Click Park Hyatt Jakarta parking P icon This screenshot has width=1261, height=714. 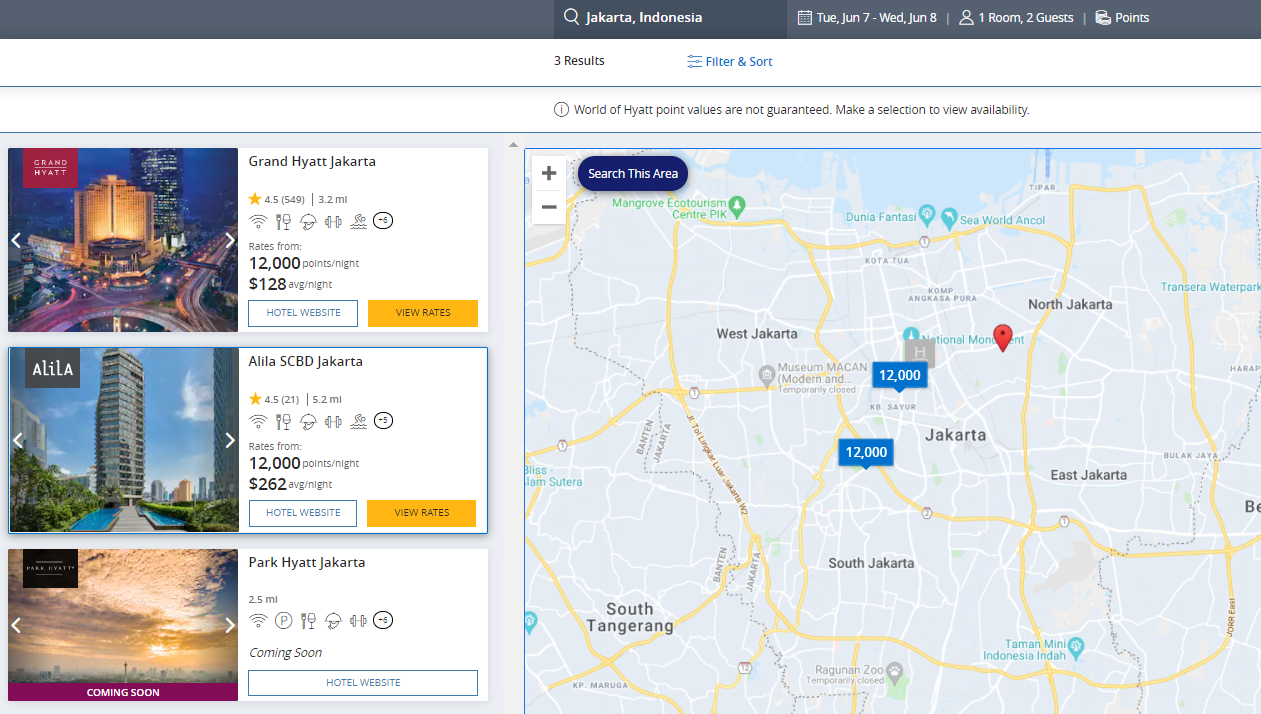tap(283, 621)
